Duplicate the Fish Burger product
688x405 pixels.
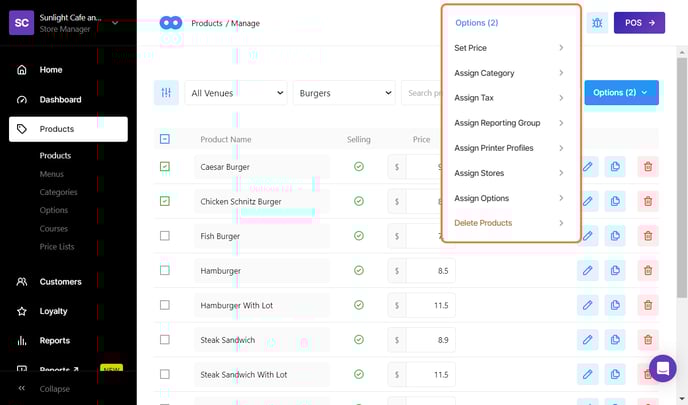615,236
